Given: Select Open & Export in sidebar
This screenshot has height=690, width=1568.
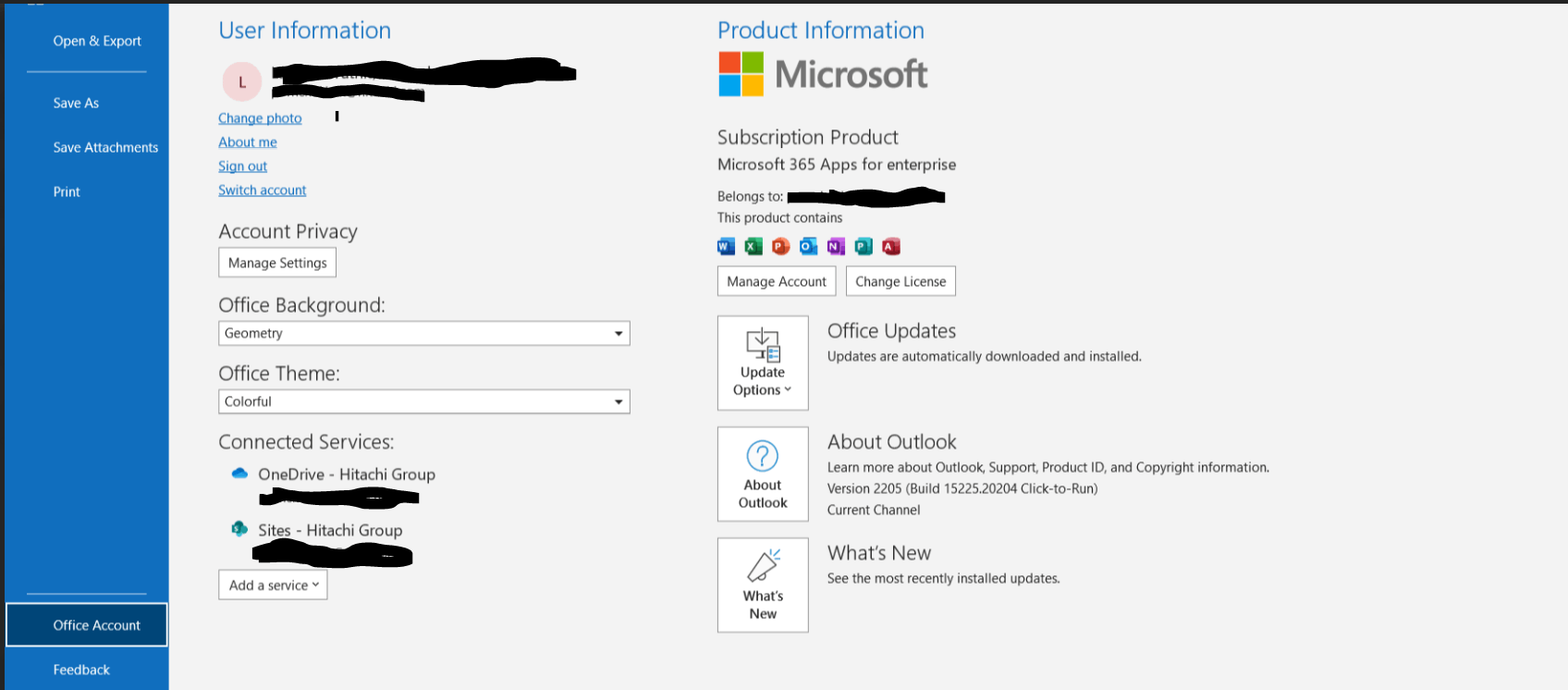Looking at the screenshot, I should click(97, 41).
